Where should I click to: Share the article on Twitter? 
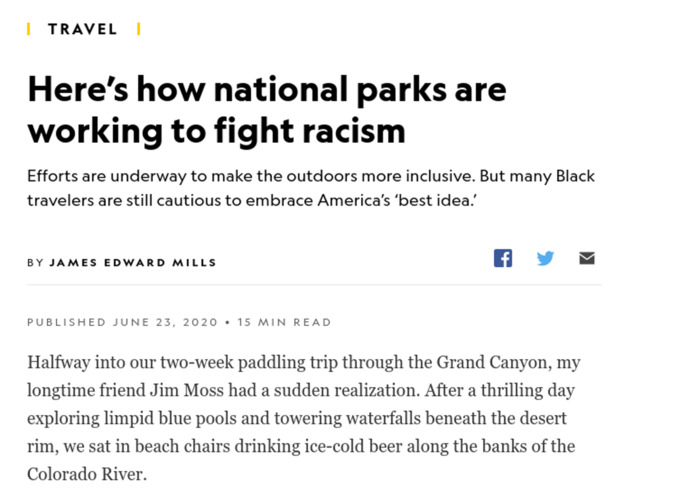pyautogui.click(x=545, y=258)
